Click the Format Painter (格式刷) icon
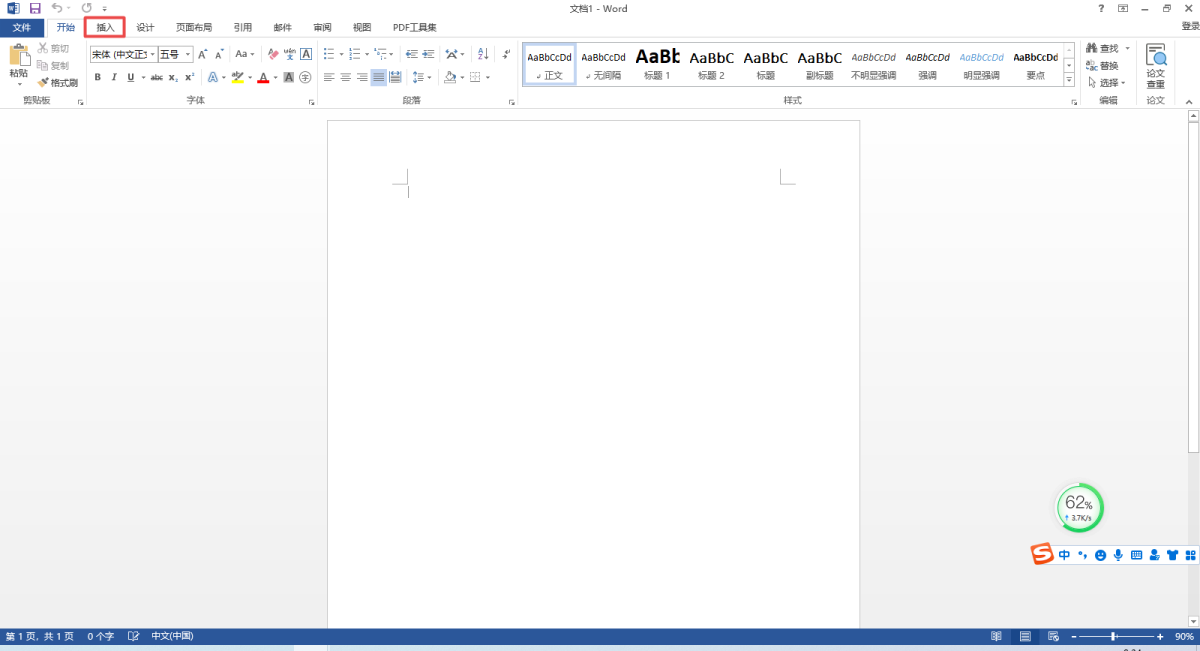The height and width of the screenshot is (651, 1200). click(x=59, y=83)
